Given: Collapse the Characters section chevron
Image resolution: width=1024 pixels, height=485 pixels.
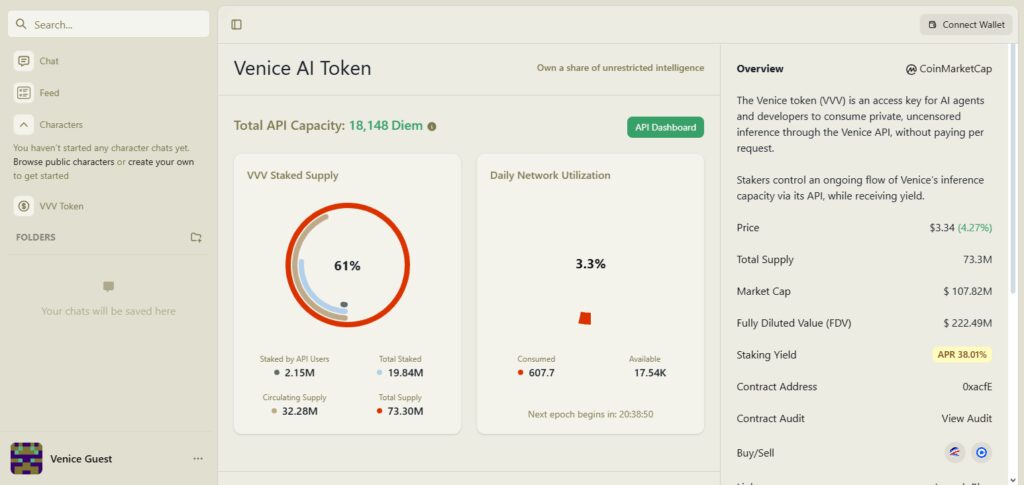Looking at the screenshot, I should pos(24,125).
